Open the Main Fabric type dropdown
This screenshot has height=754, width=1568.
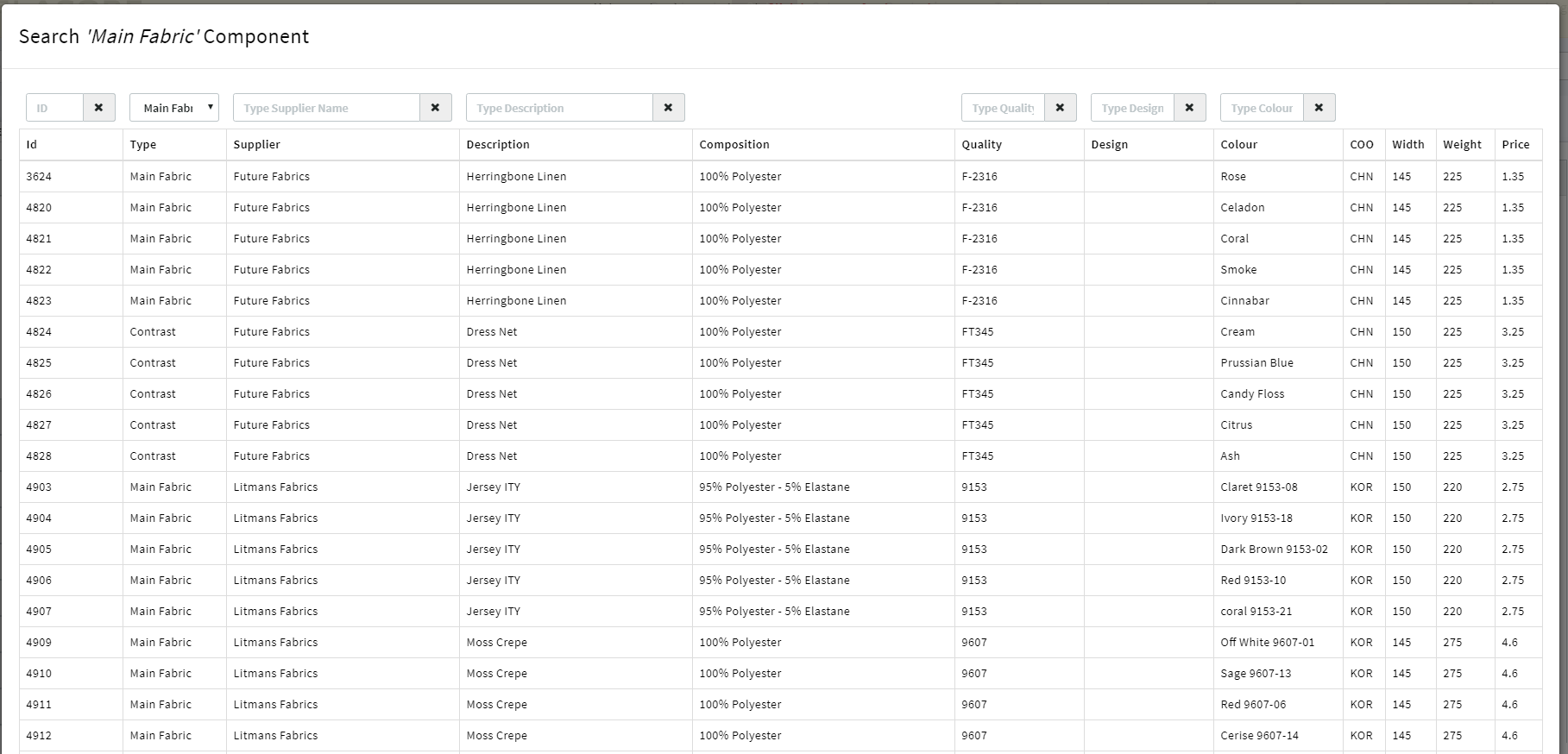pyautogui.click(x=174, y=108)
